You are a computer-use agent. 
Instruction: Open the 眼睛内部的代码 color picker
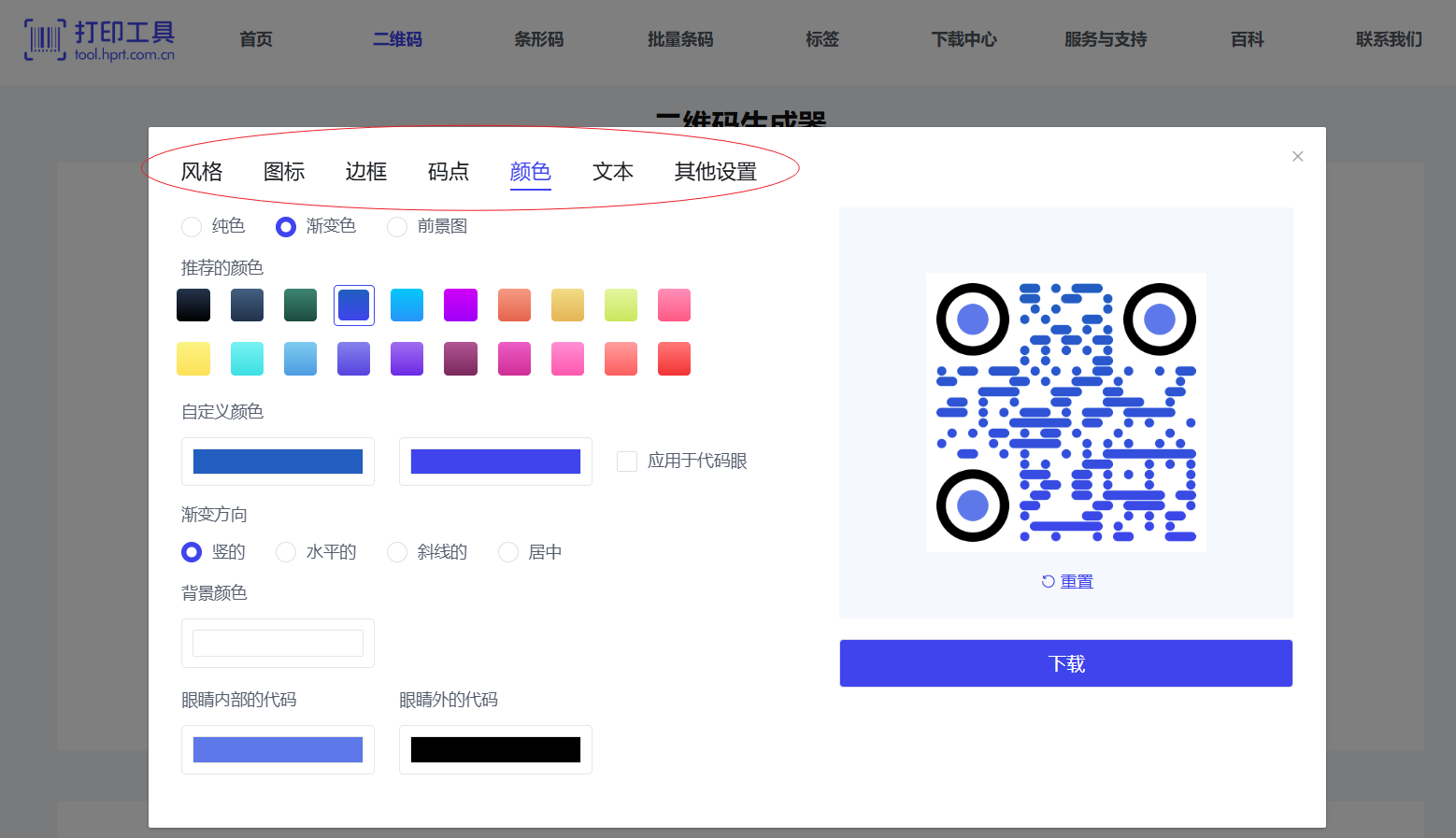278,749
